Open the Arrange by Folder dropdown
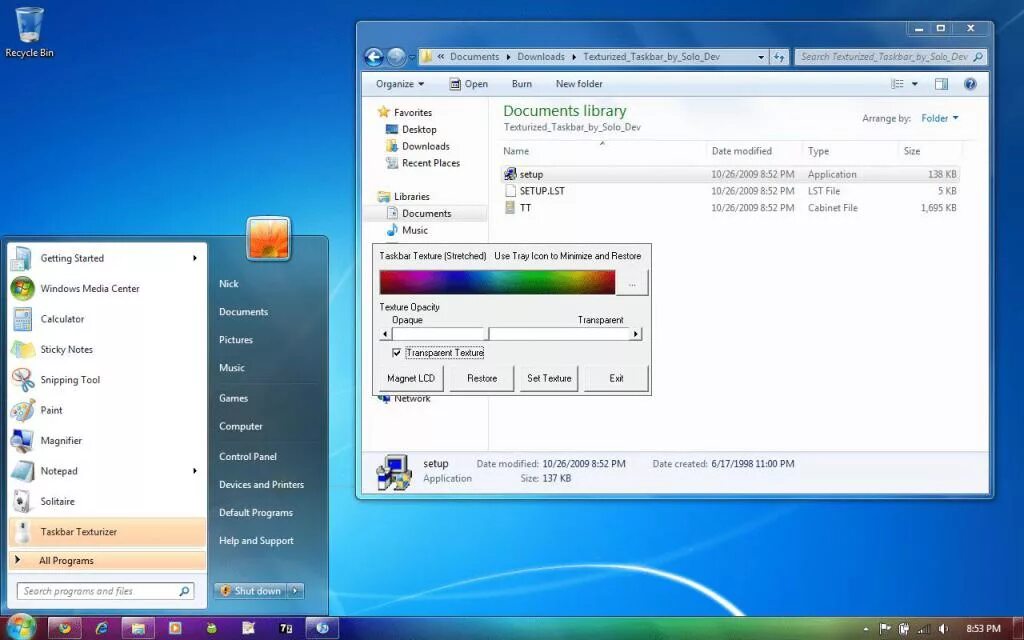Viewport: 1024px width, 640px height. (x=940, y=118)
